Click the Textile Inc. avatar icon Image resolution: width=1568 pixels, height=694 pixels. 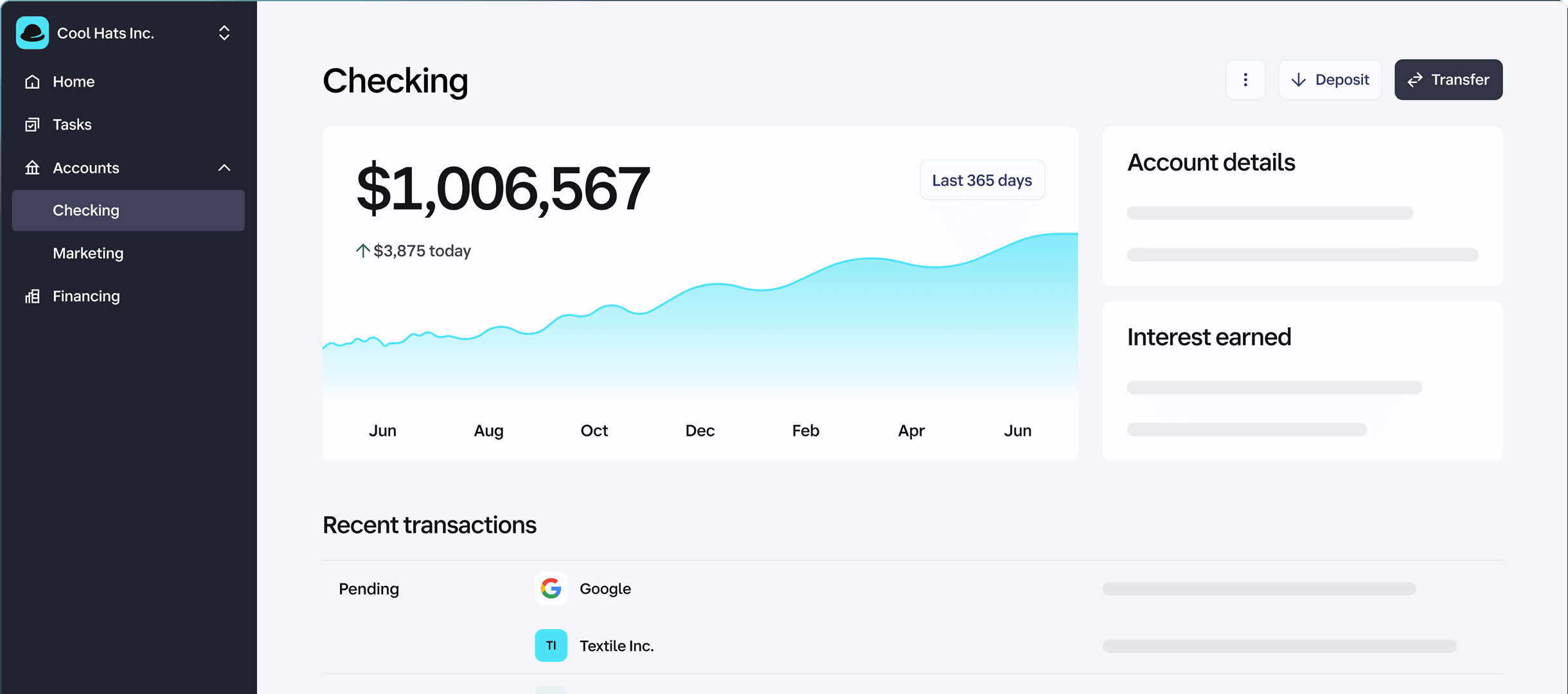pyautogui.click(x=551, y=645)
